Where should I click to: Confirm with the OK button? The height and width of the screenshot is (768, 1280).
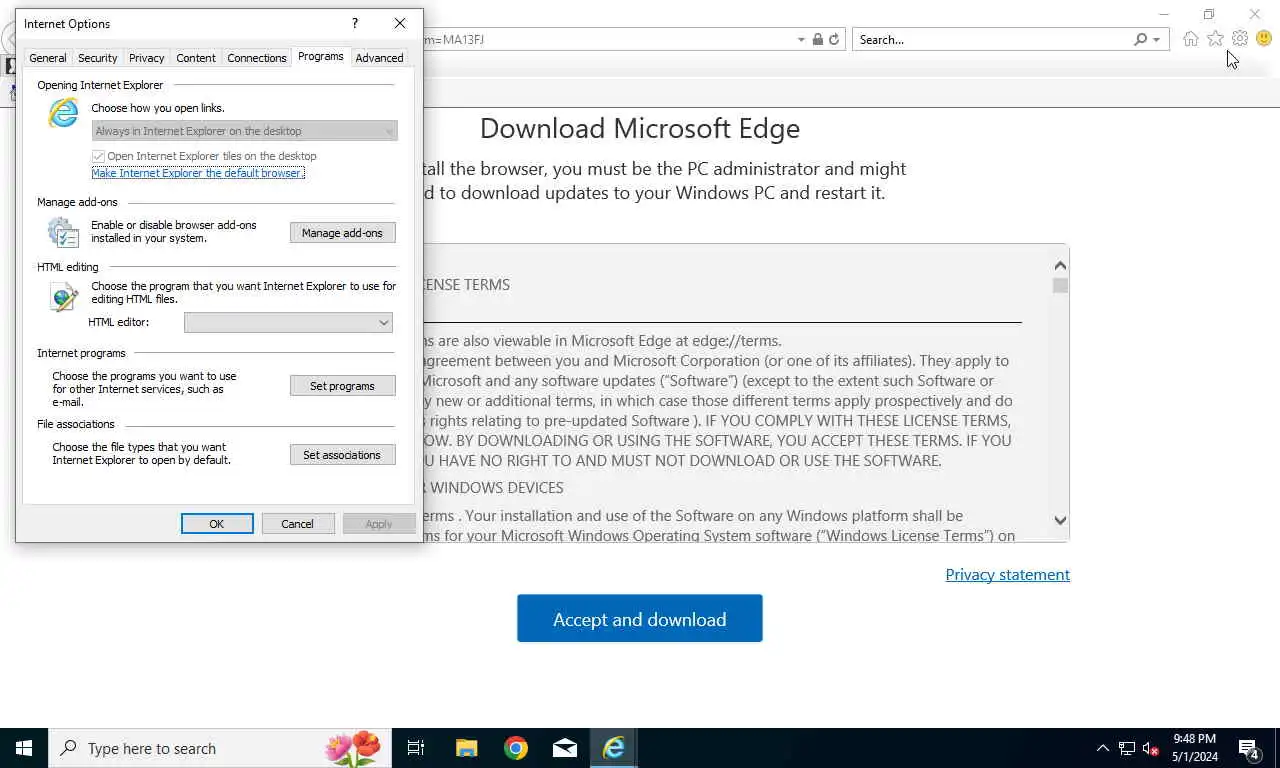(x=217, y=524)
